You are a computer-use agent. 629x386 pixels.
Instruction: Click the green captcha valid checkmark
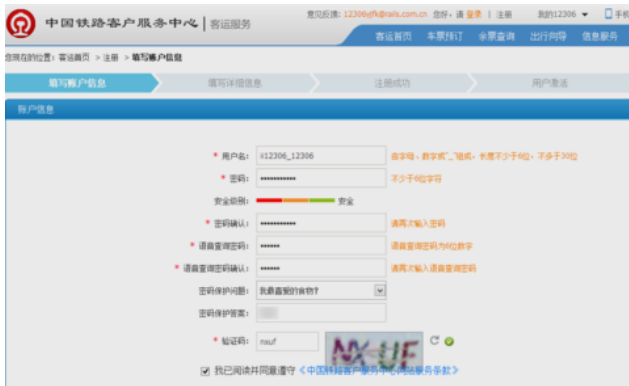click(x=449, y=341)
